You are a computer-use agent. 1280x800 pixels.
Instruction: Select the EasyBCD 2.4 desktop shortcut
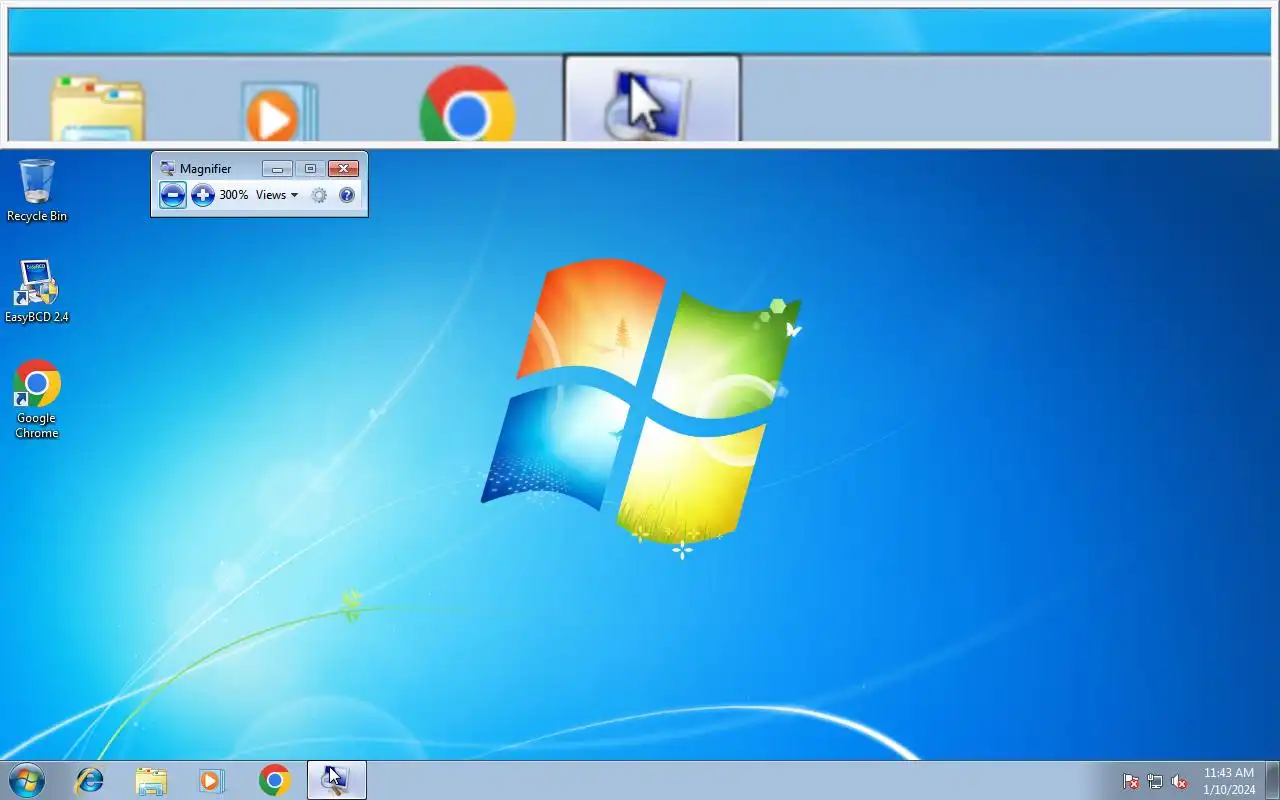point(37,292)
